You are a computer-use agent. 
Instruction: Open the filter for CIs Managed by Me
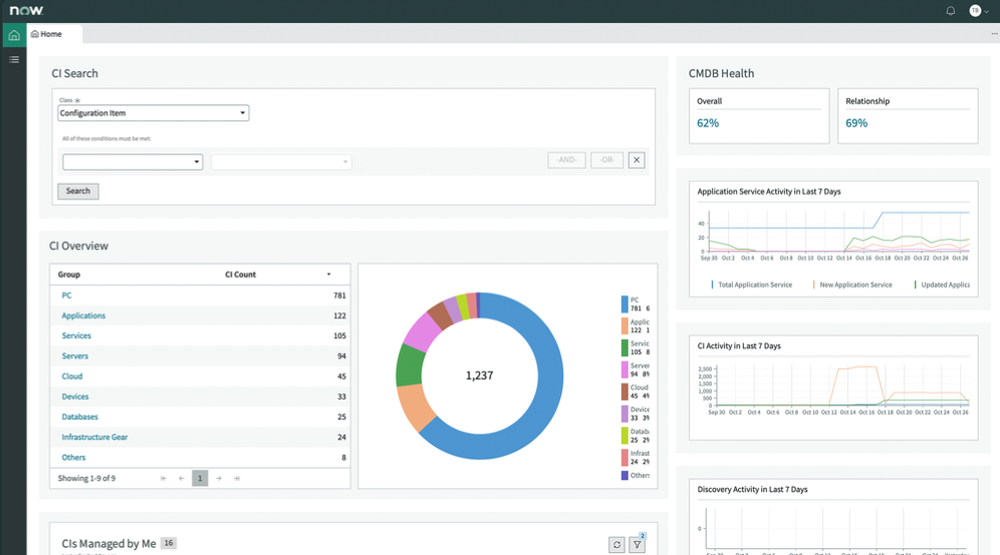coord(637,545)
